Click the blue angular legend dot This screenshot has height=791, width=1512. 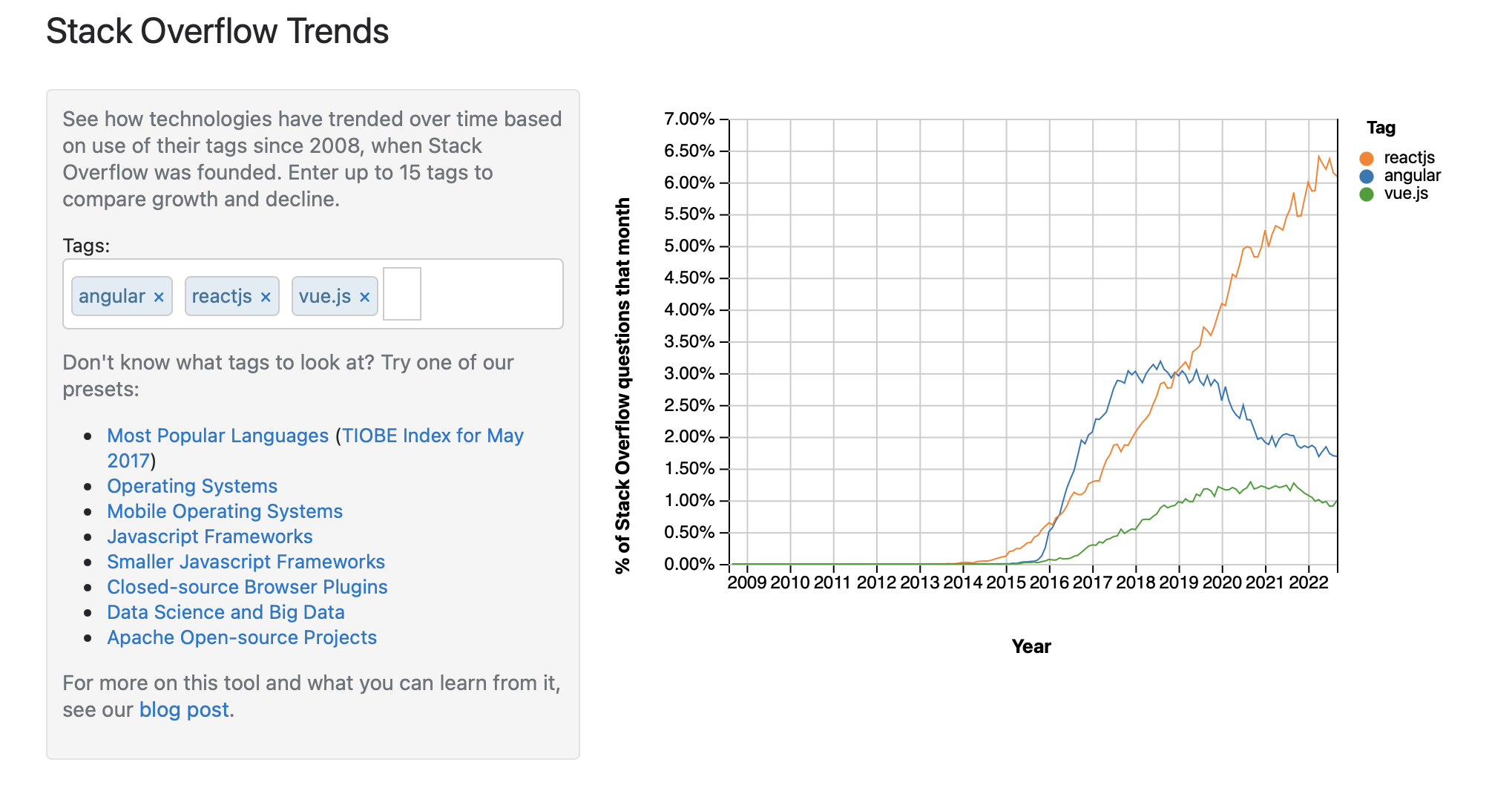[x=1367, y=176]
